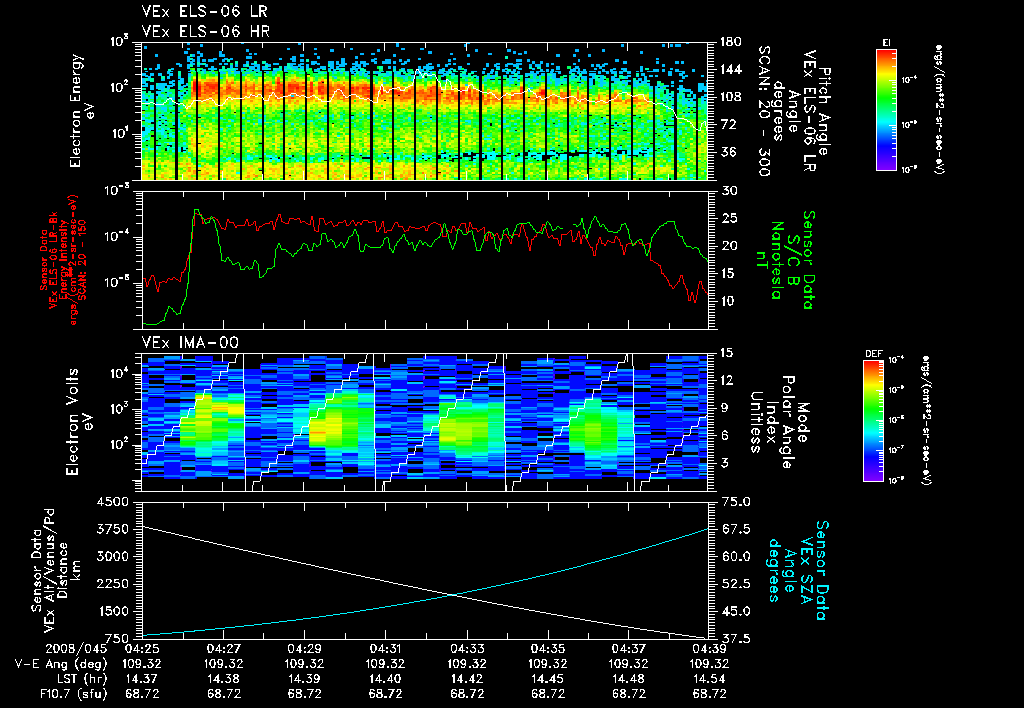This screenshot has width=1024, height=708.
Task: Click the 108 pitch angle tick label
Action: click(x=730, y=97)
